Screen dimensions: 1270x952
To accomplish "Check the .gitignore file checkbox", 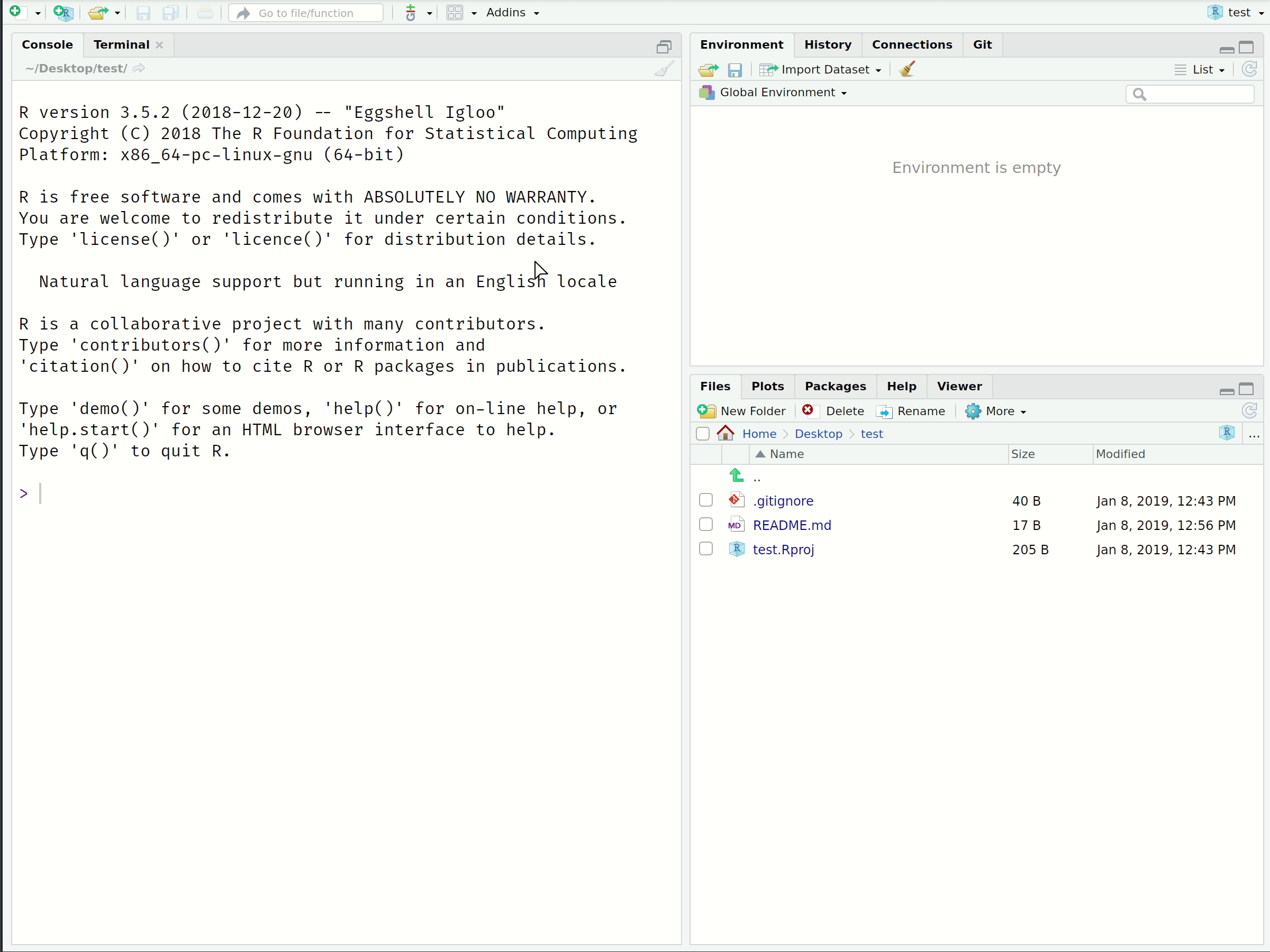I will point(705,500).
